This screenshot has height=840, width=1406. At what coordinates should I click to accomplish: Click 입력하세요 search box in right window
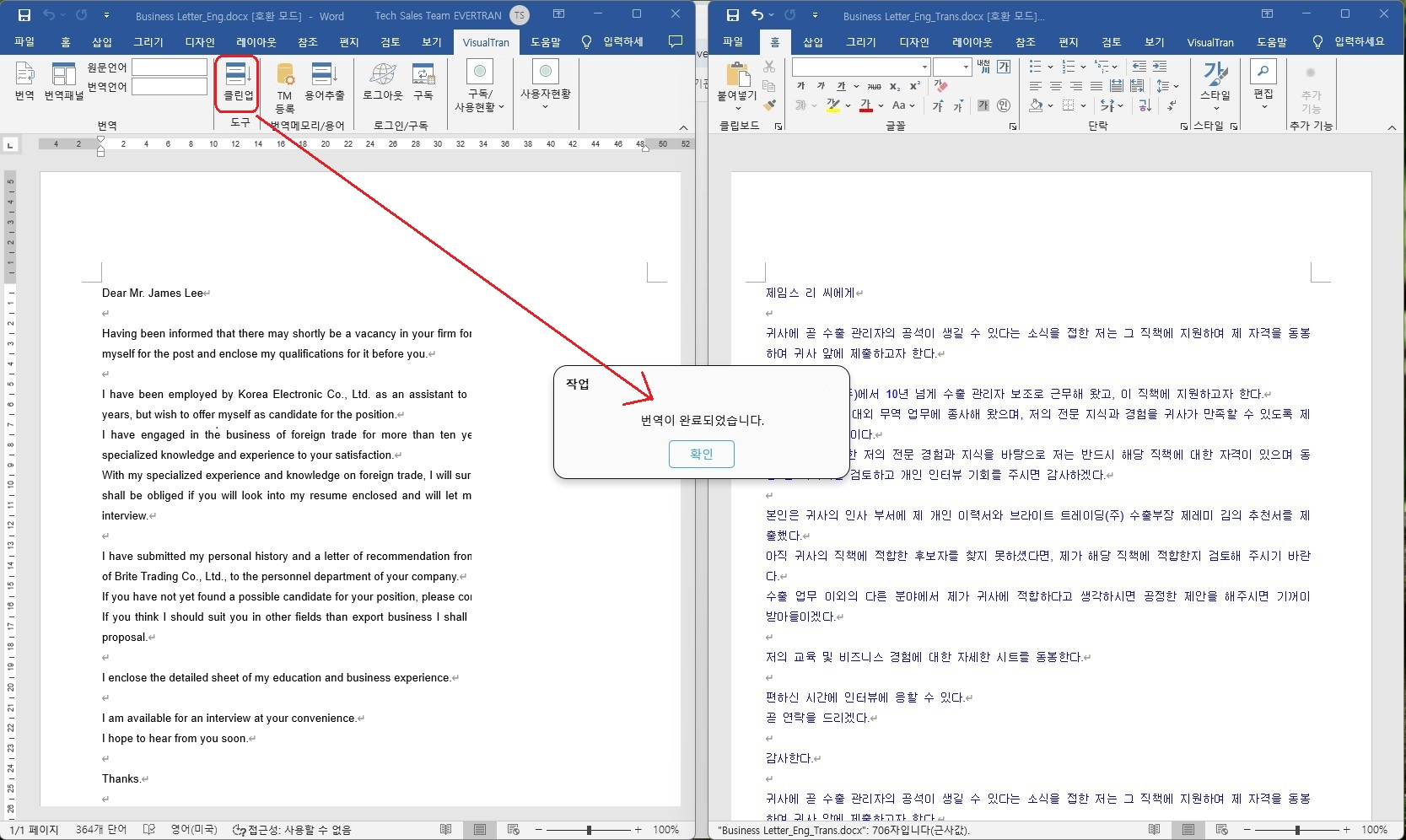(x=1359, y=42)
